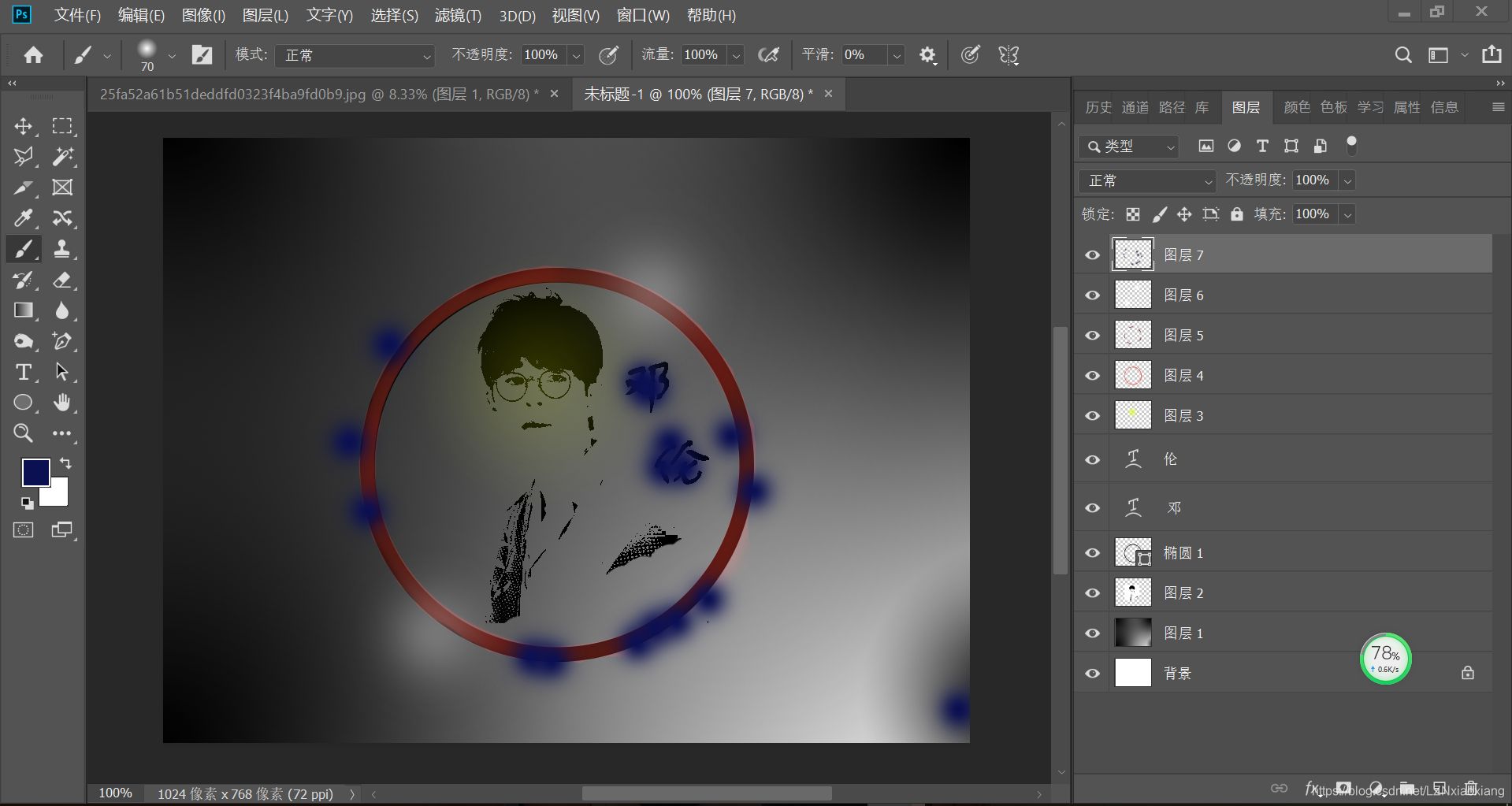Select the 图层 1 layer thumbnail
This screenshot has width=1512, height=806.
(x=1133, y=633)
